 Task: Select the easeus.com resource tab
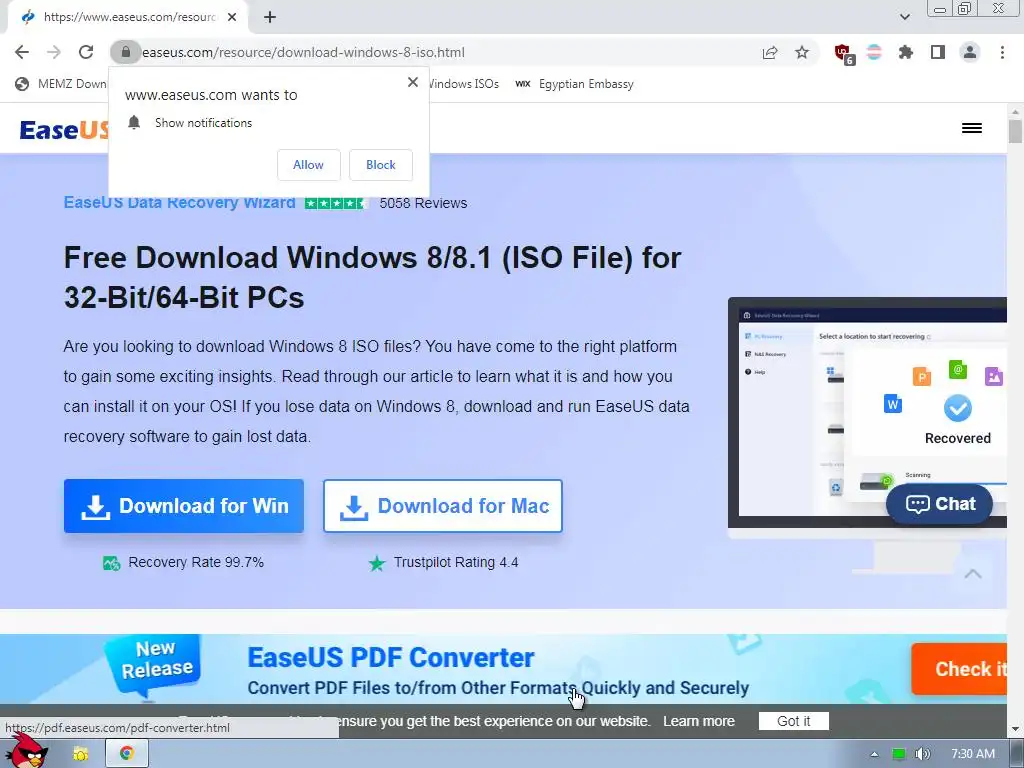pos(129,18)
